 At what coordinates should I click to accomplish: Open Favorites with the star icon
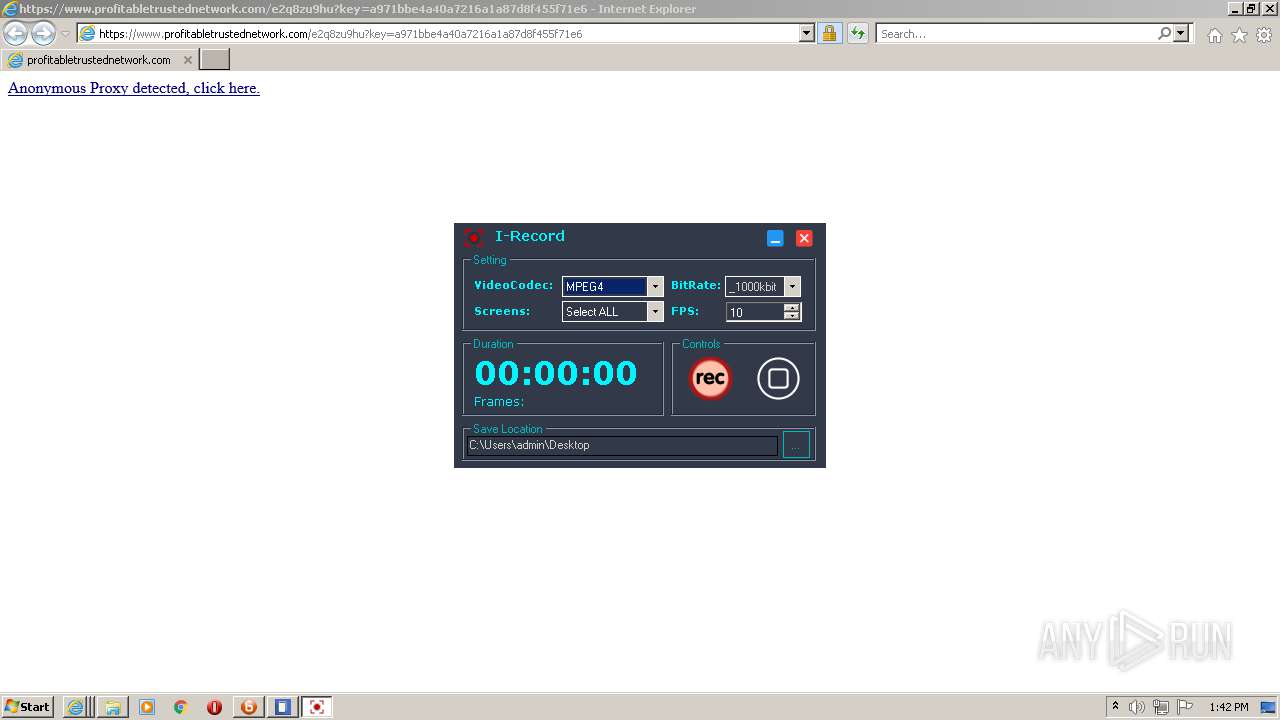click(1239, 35)
